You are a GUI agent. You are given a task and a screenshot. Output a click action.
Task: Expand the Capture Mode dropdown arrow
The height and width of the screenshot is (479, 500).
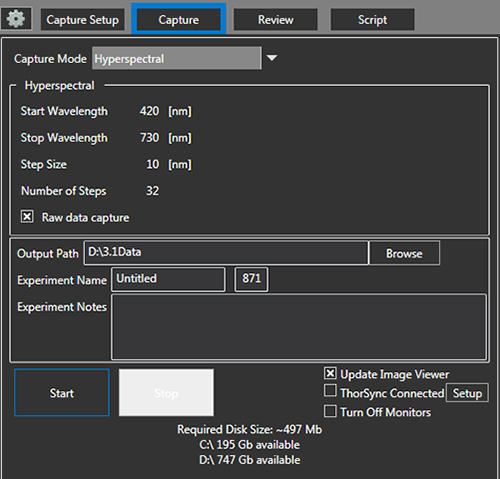[x=272, y=58]
